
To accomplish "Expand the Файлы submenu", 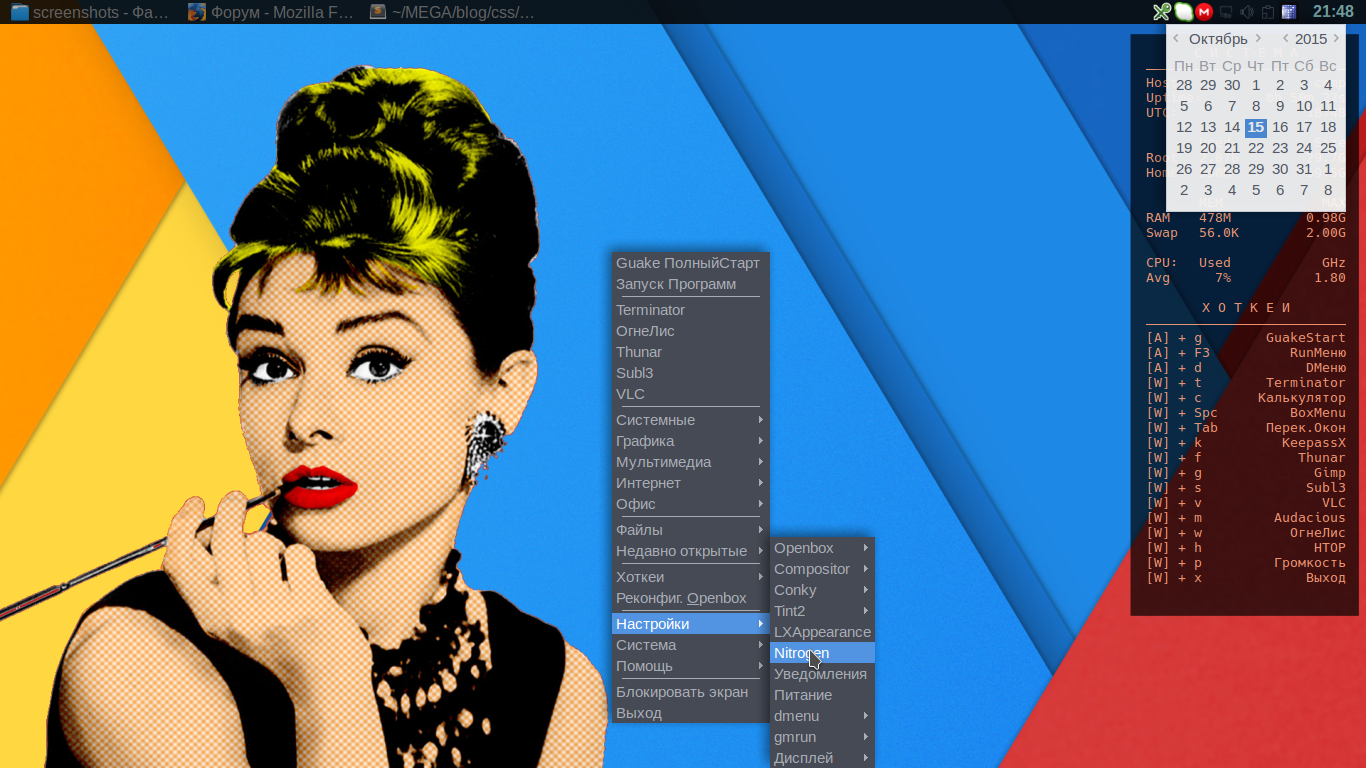I will pyautogui.click(x=690, y=530).
